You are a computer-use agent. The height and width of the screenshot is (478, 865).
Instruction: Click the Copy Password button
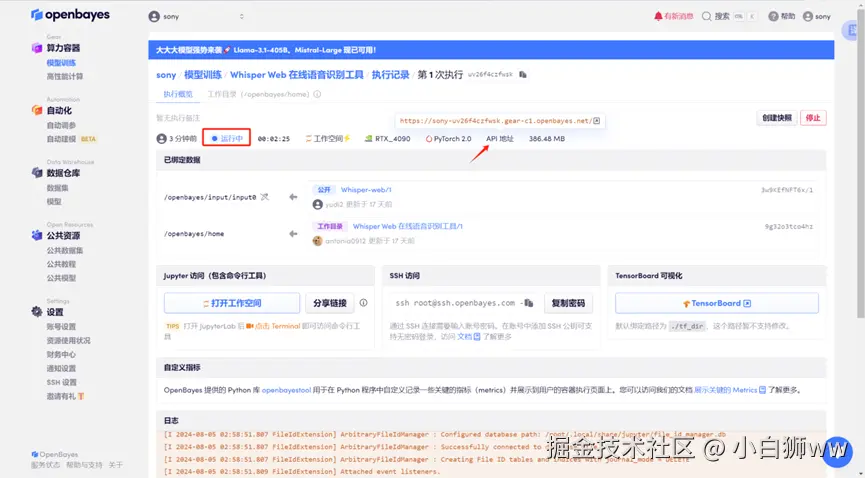pyautogui.click(x=568, y=303)
